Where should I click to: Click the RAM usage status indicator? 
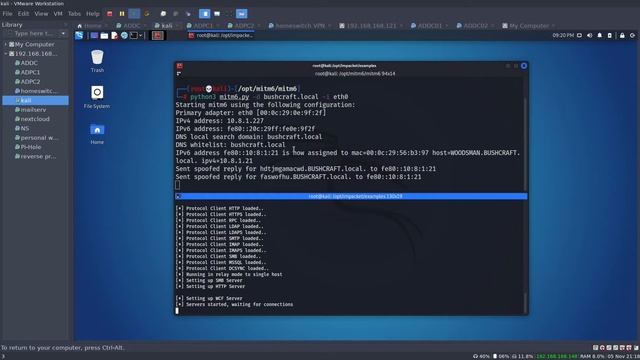pos(592,356)
